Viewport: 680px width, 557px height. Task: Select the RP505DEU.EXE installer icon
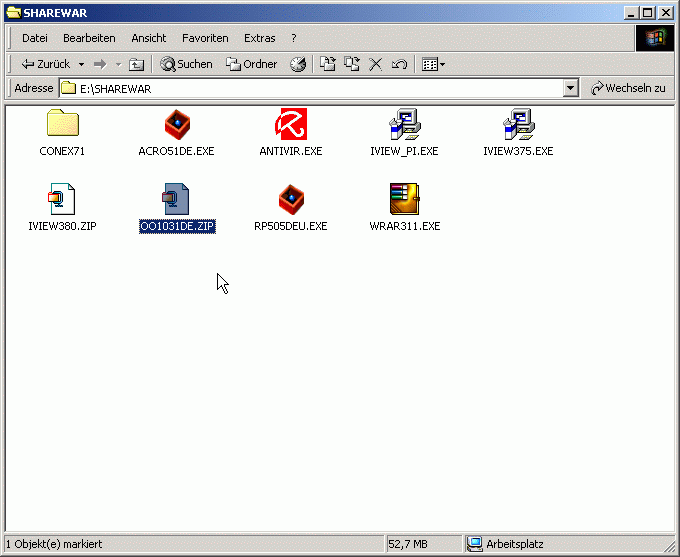291,200
